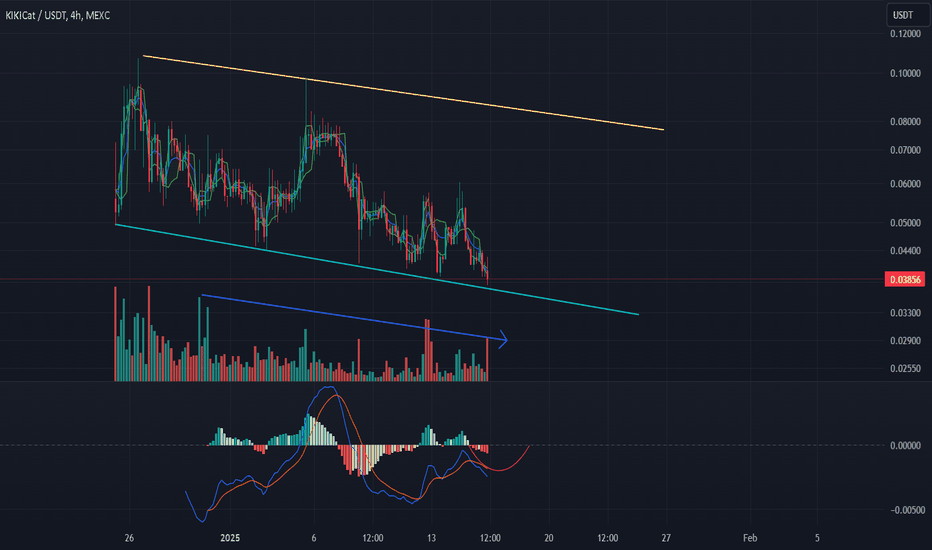This screenshot has width=932, height=550.
Task: Click the red 0.03856 current price label
Action: 905,279
